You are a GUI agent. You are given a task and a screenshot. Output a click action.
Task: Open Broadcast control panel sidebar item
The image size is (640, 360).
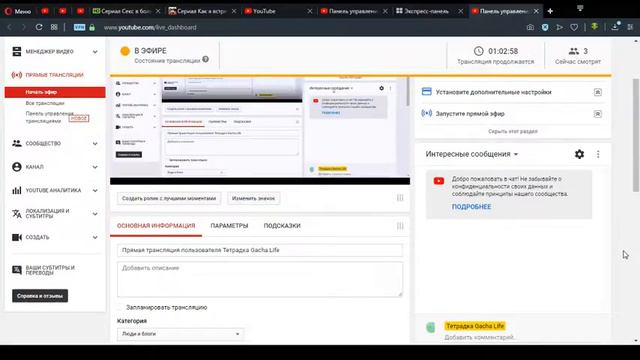(x=49, y=117)
